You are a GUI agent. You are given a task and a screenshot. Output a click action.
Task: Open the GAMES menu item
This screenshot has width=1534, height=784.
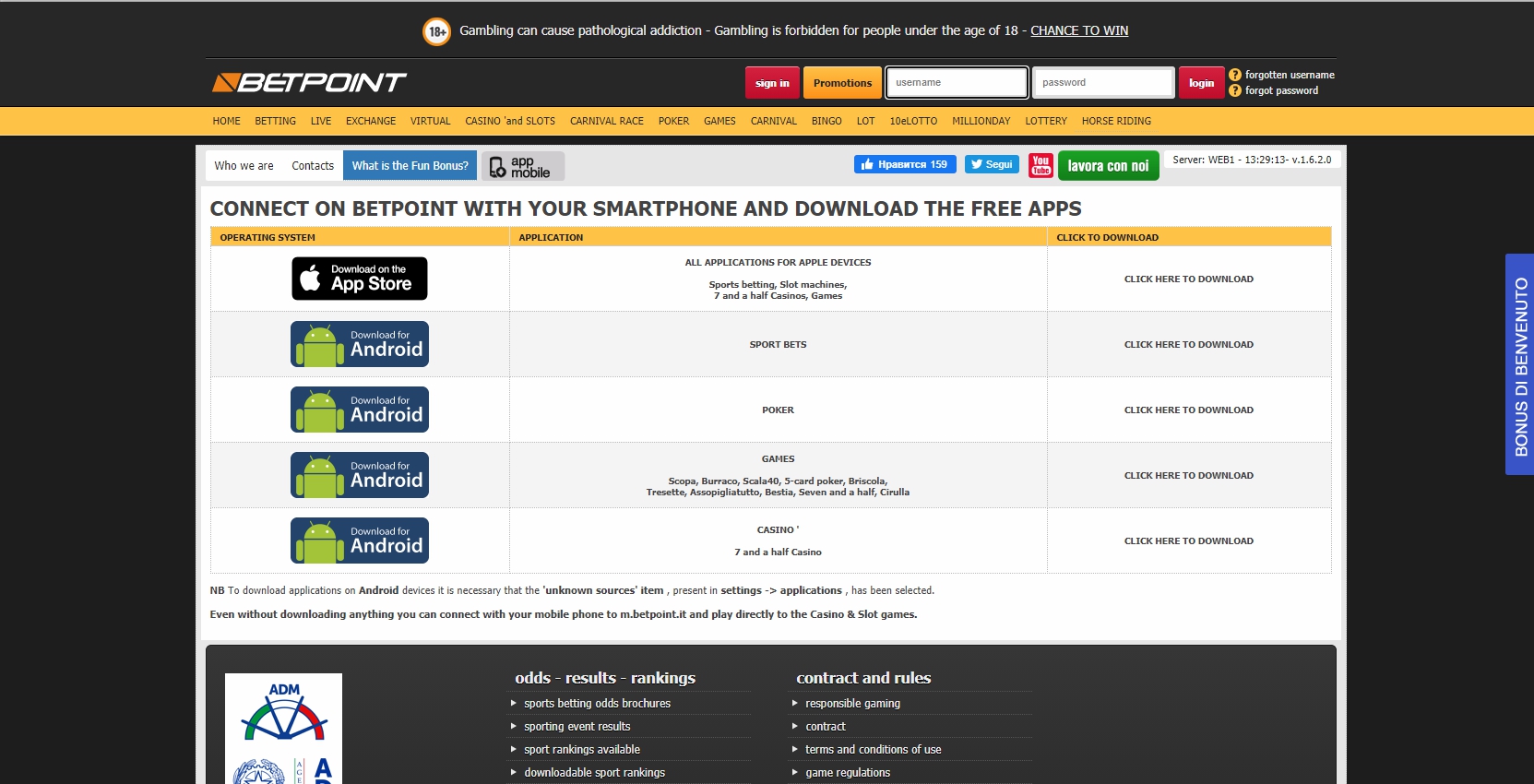click(x=719, y=121)
